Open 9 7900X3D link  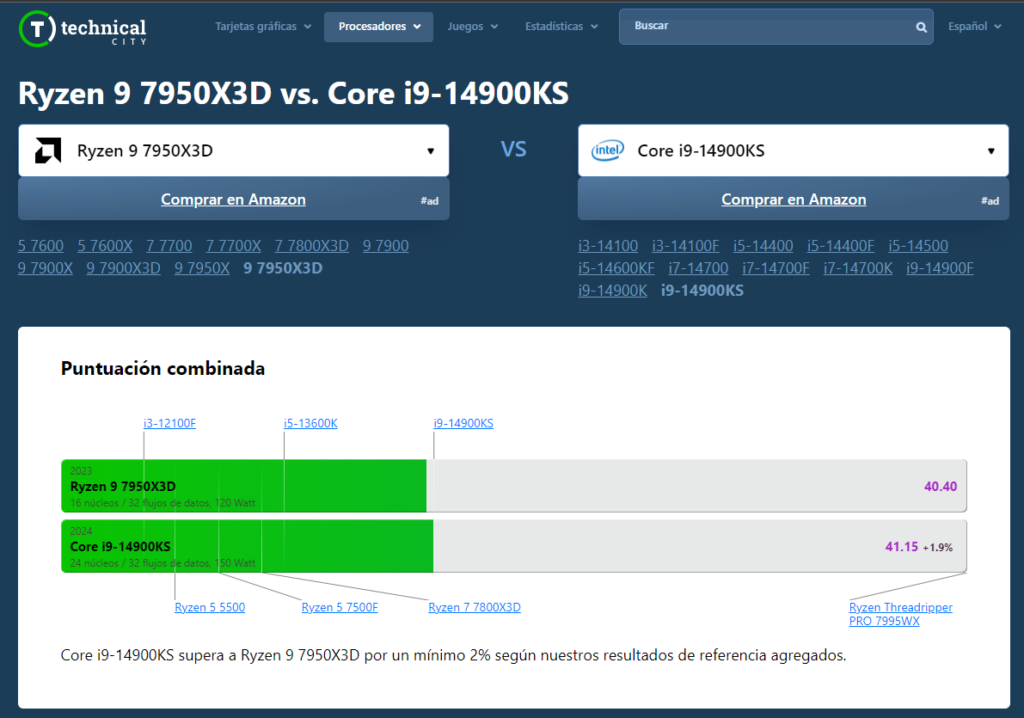pyautogui.click(x=123, y=269)
